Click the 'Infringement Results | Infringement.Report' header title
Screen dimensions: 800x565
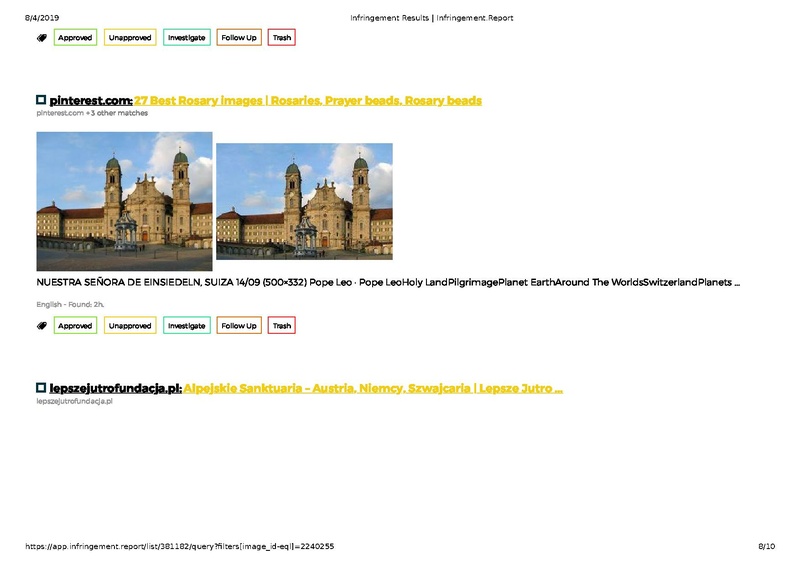tap(432, 18)
